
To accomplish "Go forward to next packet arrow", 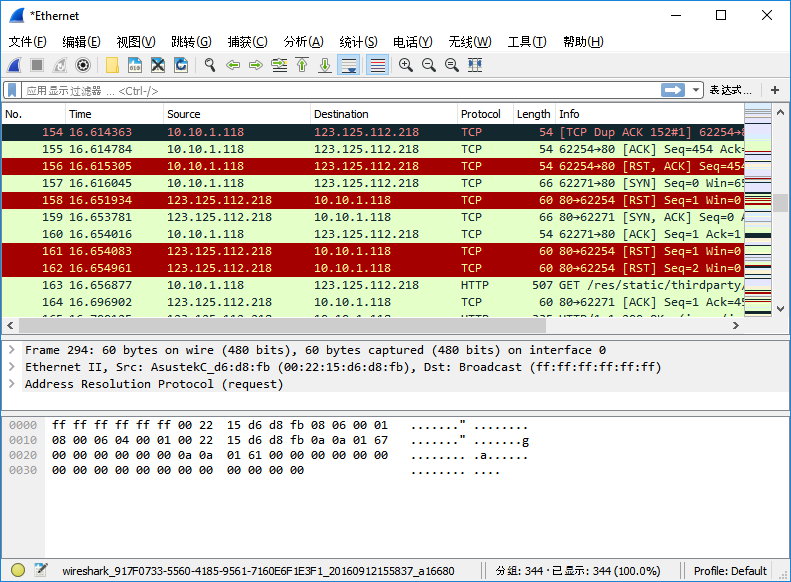I will click(256, 65).
